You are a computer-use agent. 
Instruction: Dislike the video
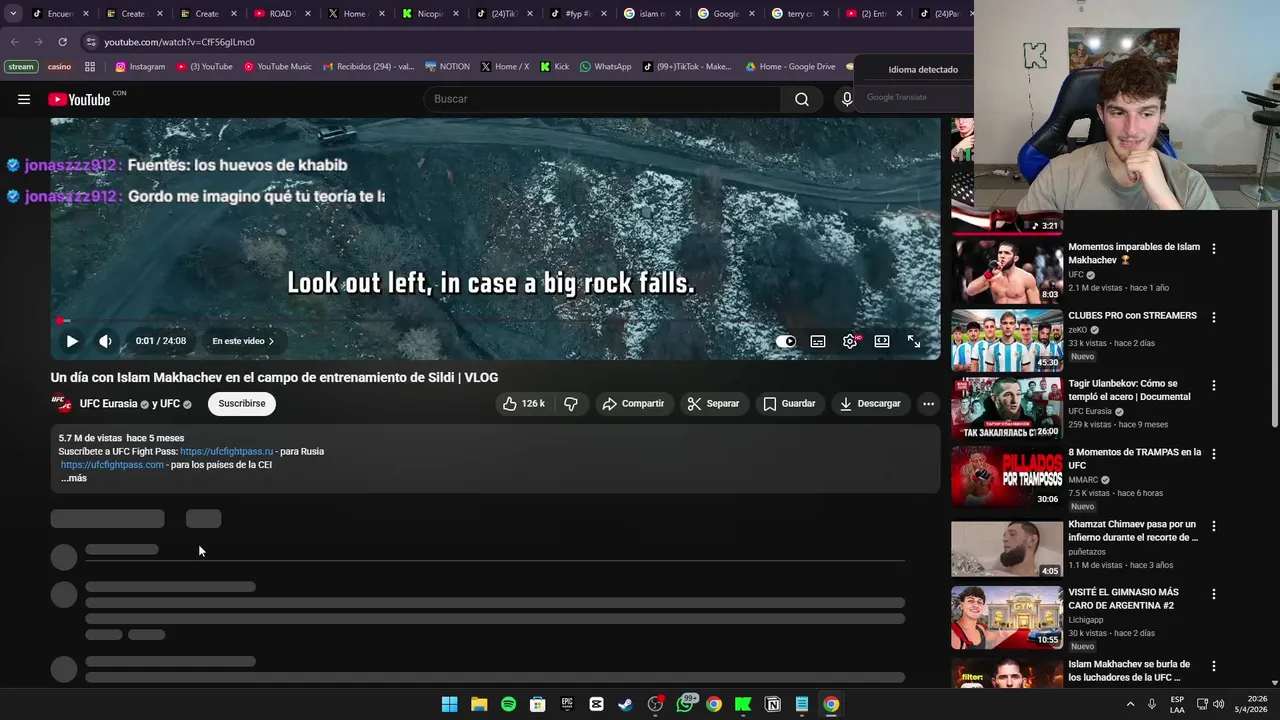coord(571,403)
